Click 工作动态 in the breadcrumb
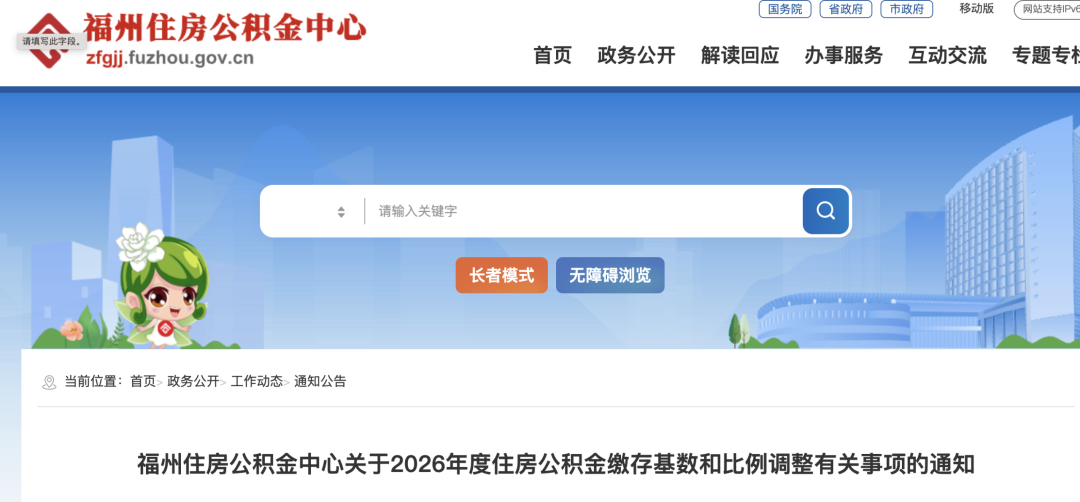The width and height of the screenshot is (1080, 502). pos(256,381)
